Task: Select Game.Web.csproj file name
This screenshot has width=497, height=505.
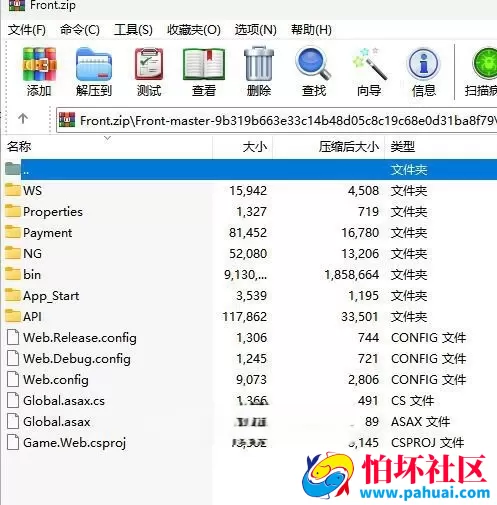Action: (74, 443)
